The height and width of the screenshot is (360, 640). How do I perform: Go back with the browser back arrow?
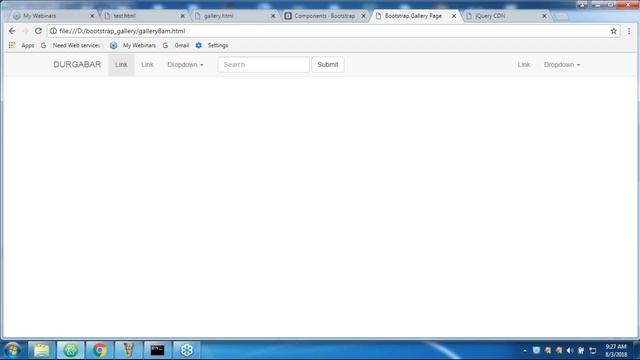pyautogui.click(x=12, y=31)
